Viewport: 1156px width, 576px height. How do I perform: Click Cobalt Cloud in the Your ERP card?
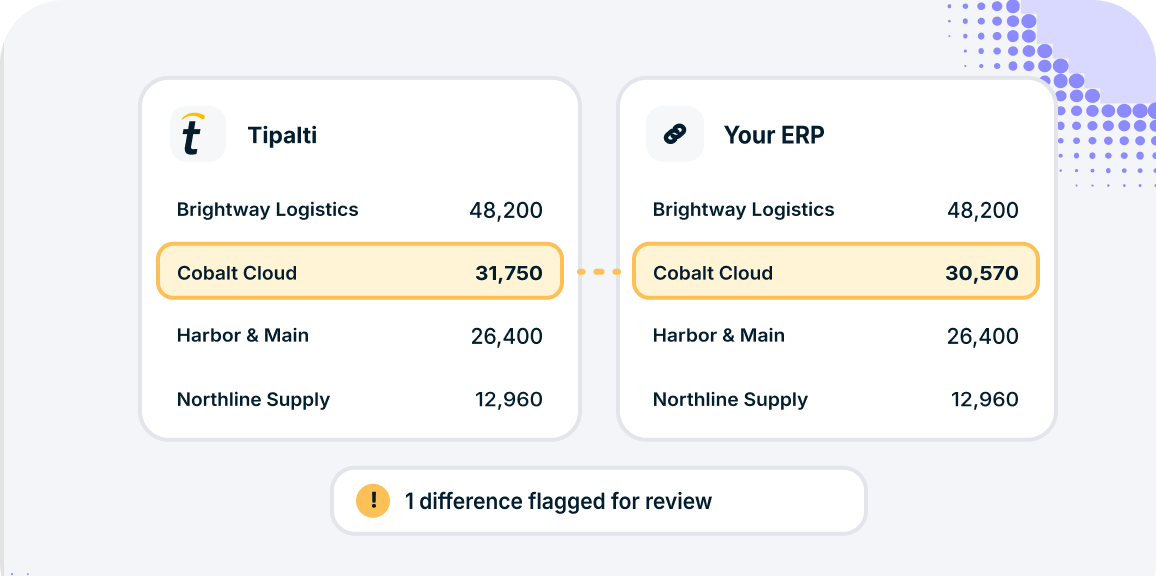click(713, 273)
